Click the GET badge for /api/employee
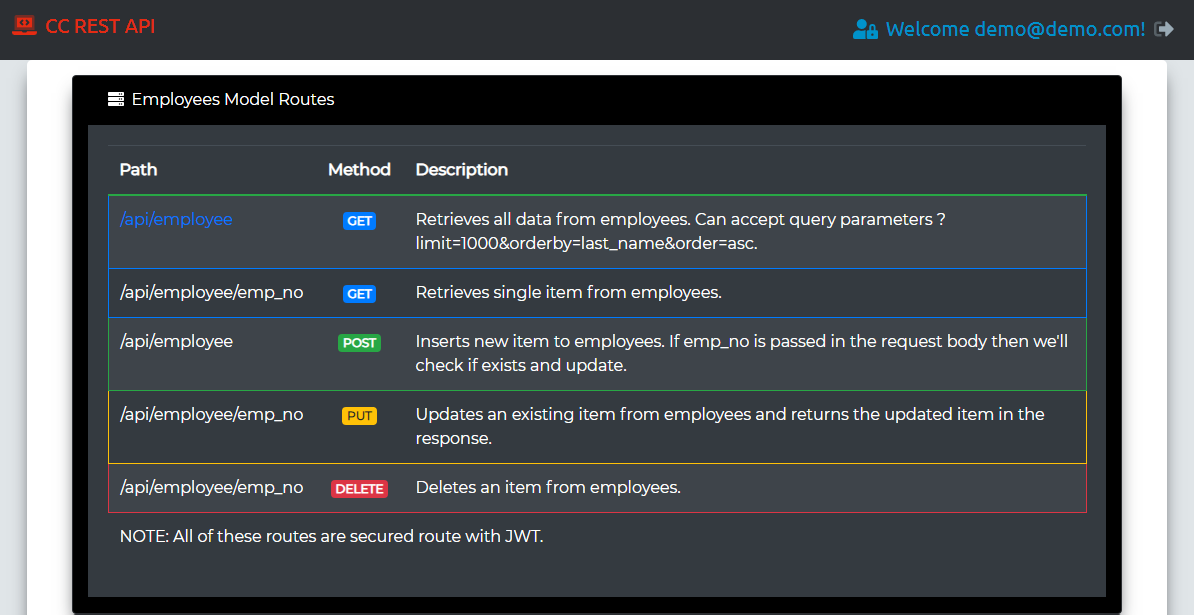Image resolution: width=1194 pixels, height=615 pixels. click(359, 221)
